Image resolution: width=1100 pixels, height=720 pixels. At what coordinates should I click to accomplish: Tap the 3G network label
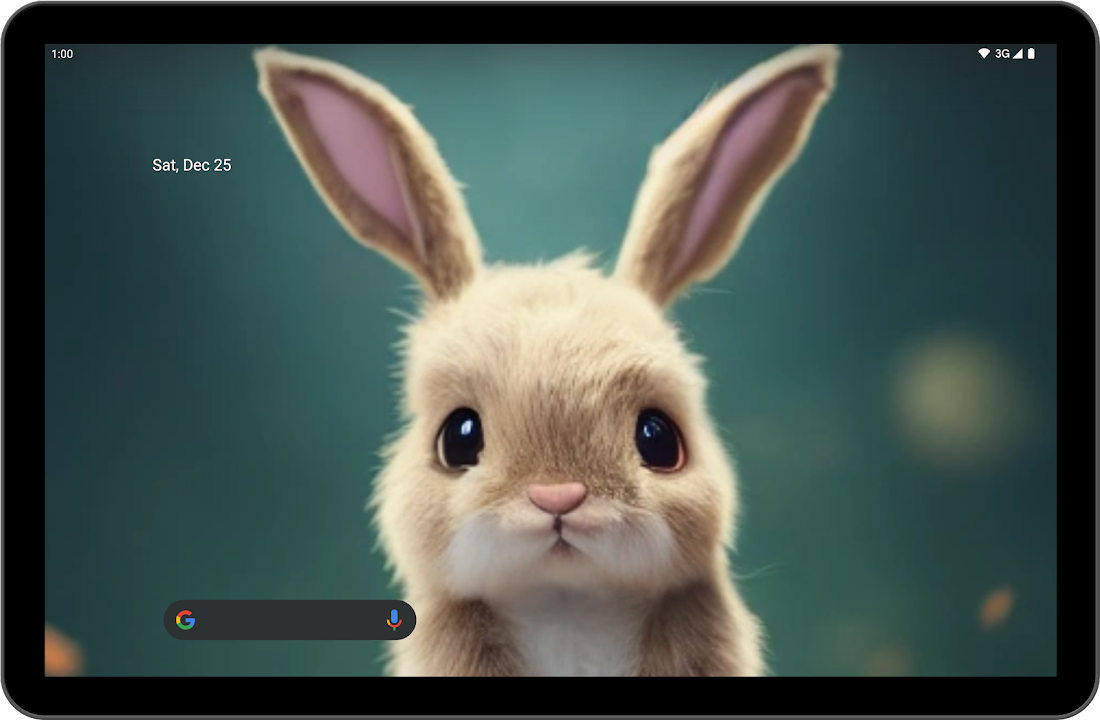pyautogui.click(x=1002, y=54)
